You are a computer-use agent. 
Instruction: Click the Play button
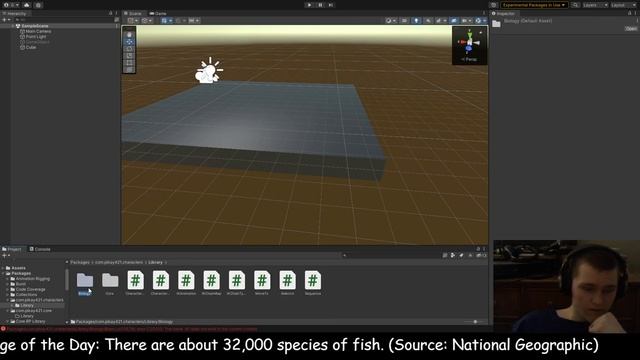pyautogui.click(x=309, y=5)
